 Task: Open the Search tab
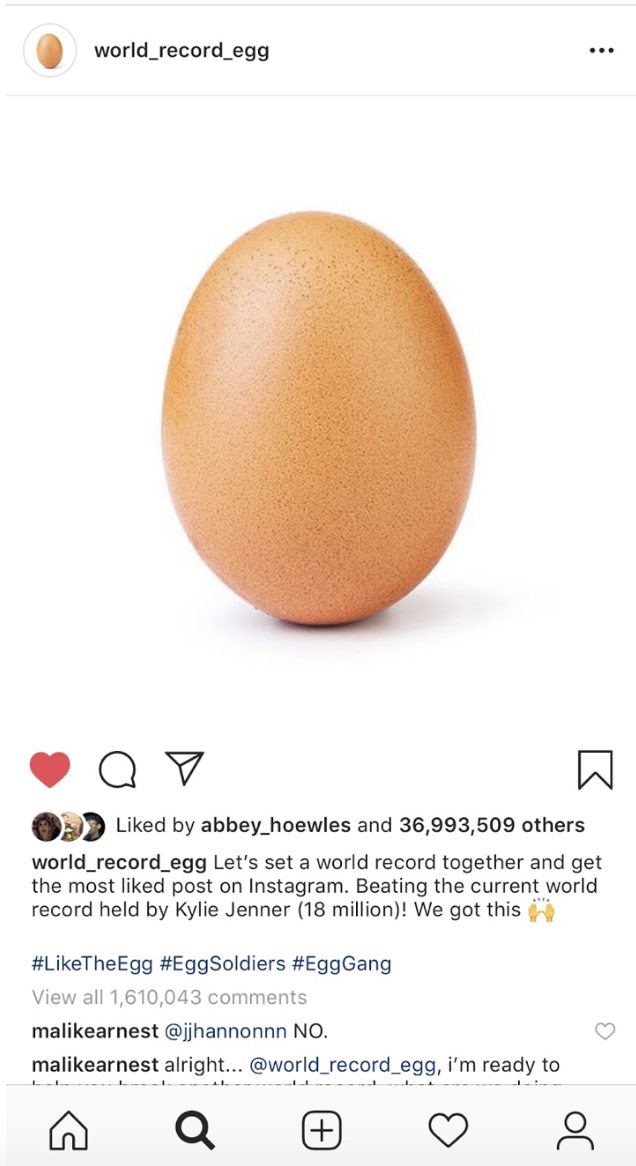[x=195, y=1131]
